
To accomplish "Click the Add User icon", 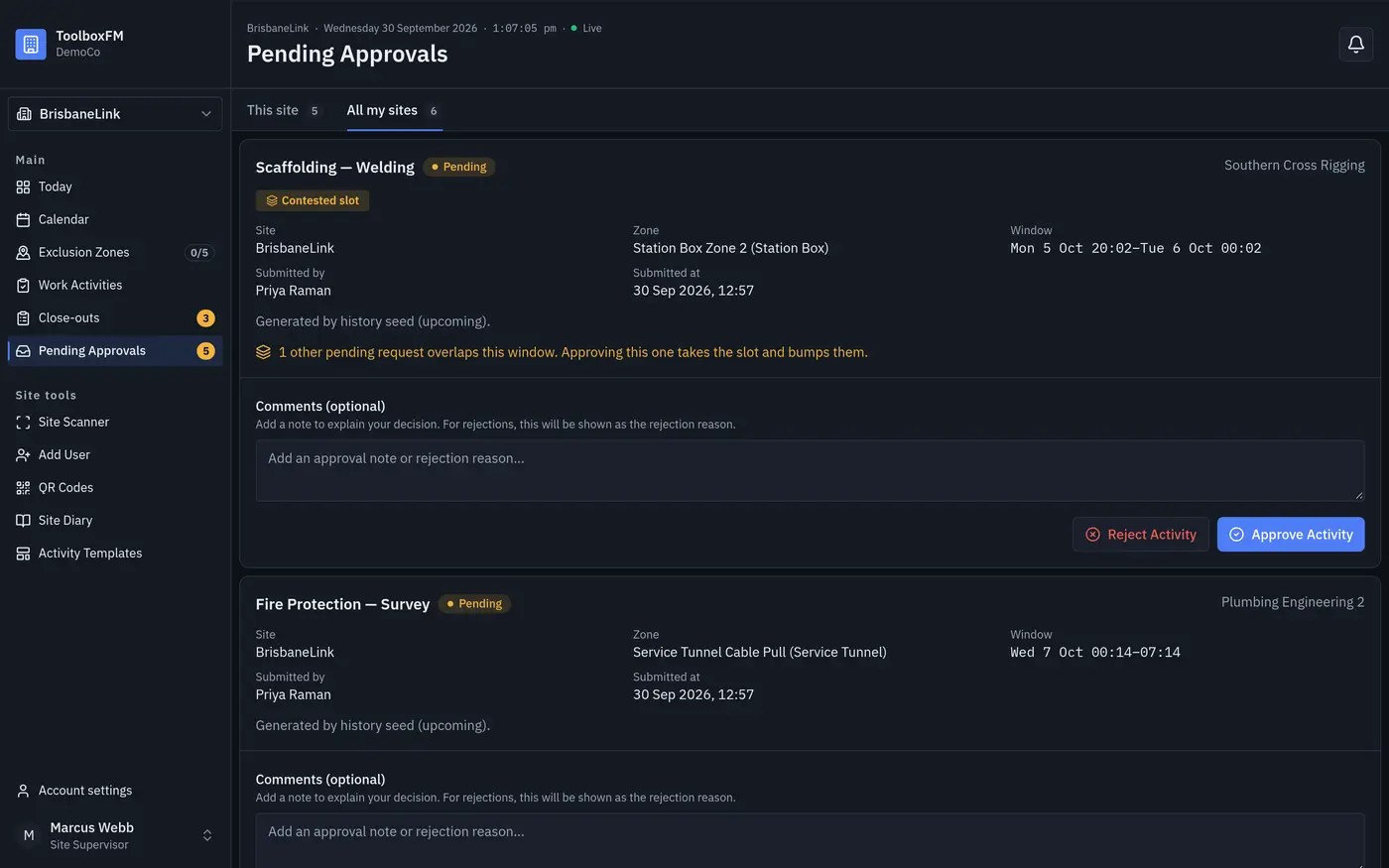I will [x=23, y=454].
